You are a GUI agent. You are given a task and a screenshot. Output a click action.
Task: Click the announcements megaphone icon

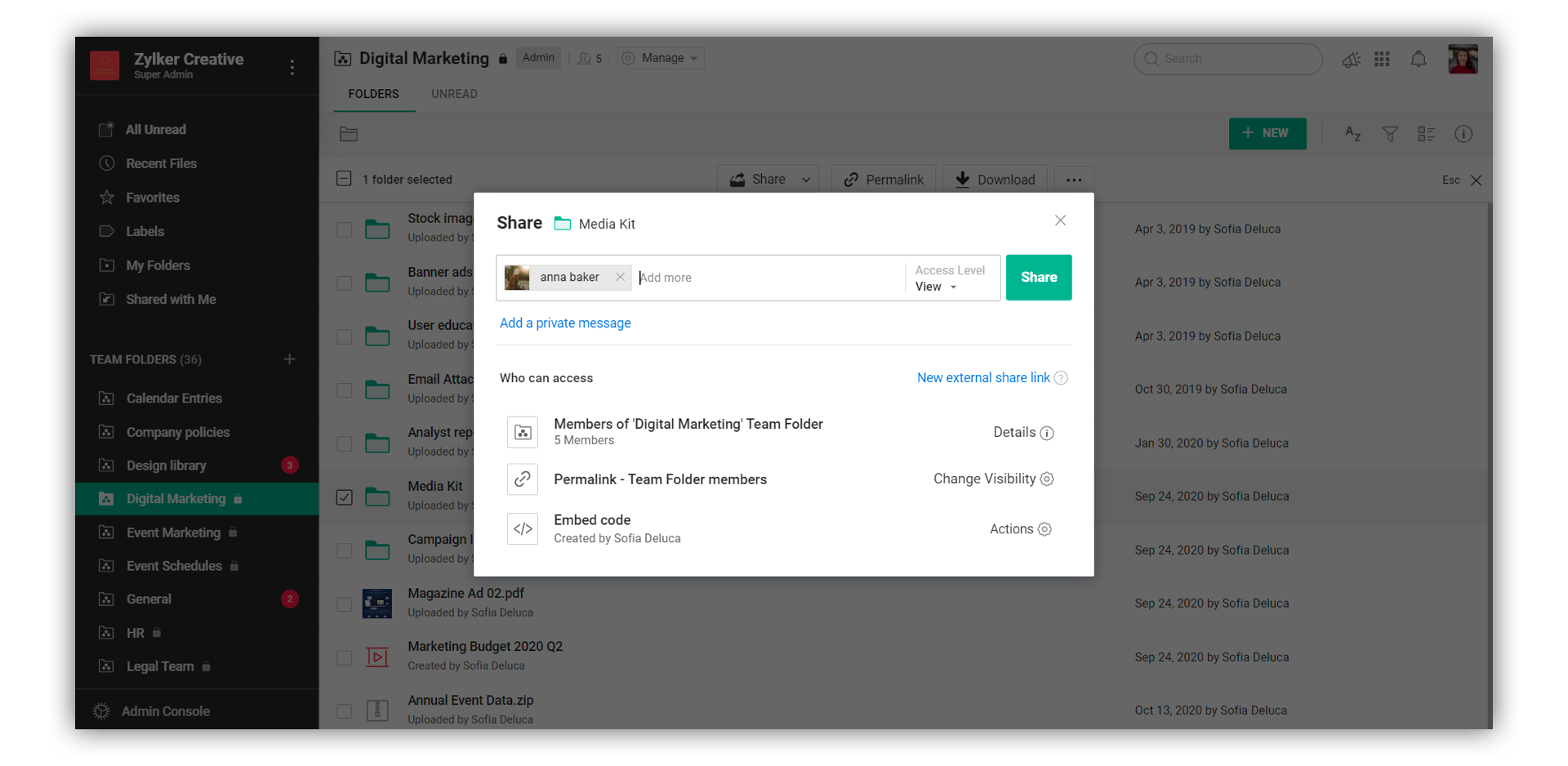coord(1351,59)
